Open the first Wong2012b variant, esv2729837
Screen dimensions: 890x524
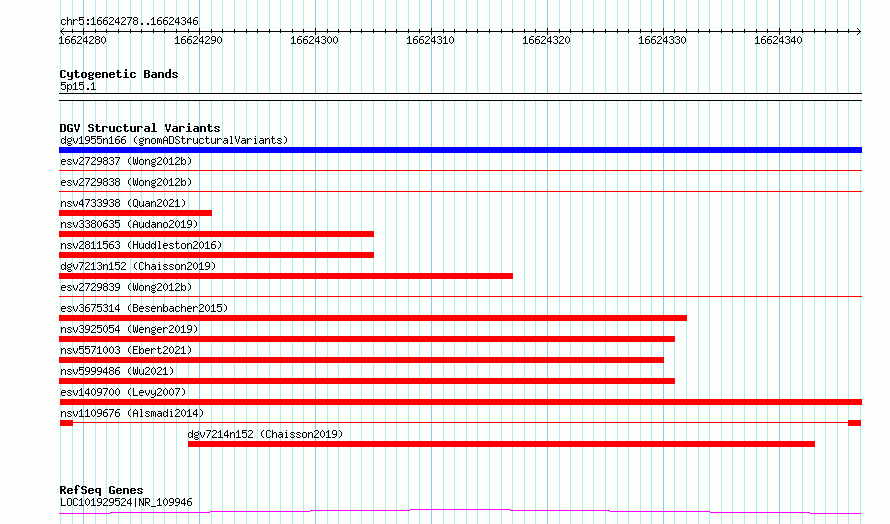[x=126, y=161]
